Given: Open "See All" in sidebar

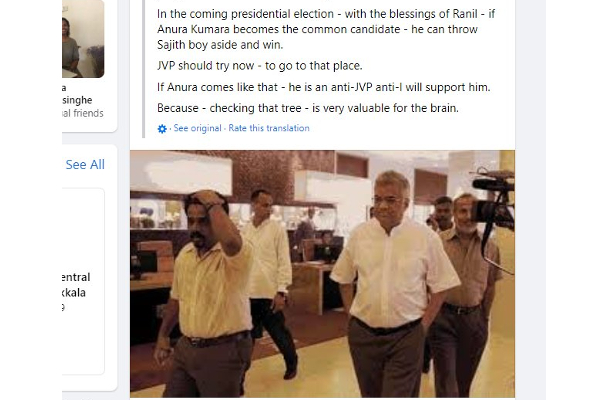Looking at the screenshot, I should pyautogui.click(x=85, y=165).
